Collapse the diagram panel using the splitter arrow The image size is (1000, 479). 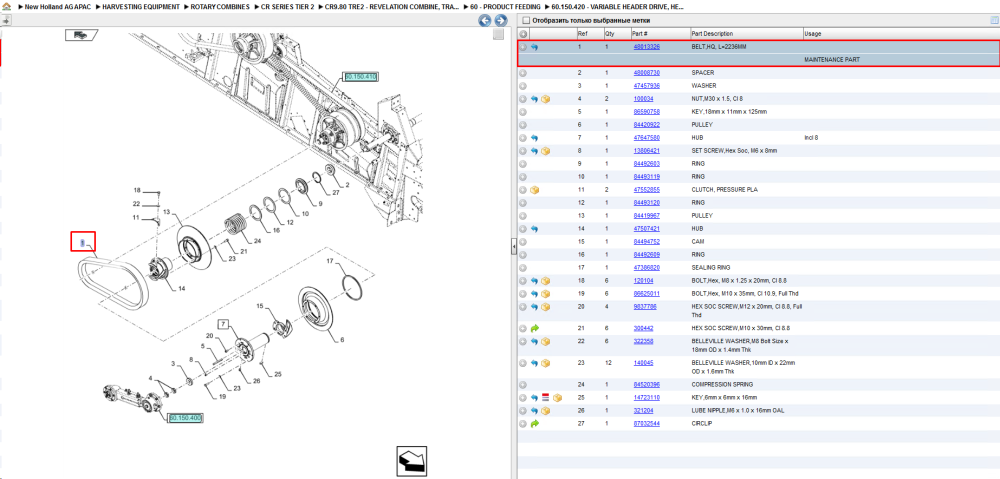click(513, 248)
